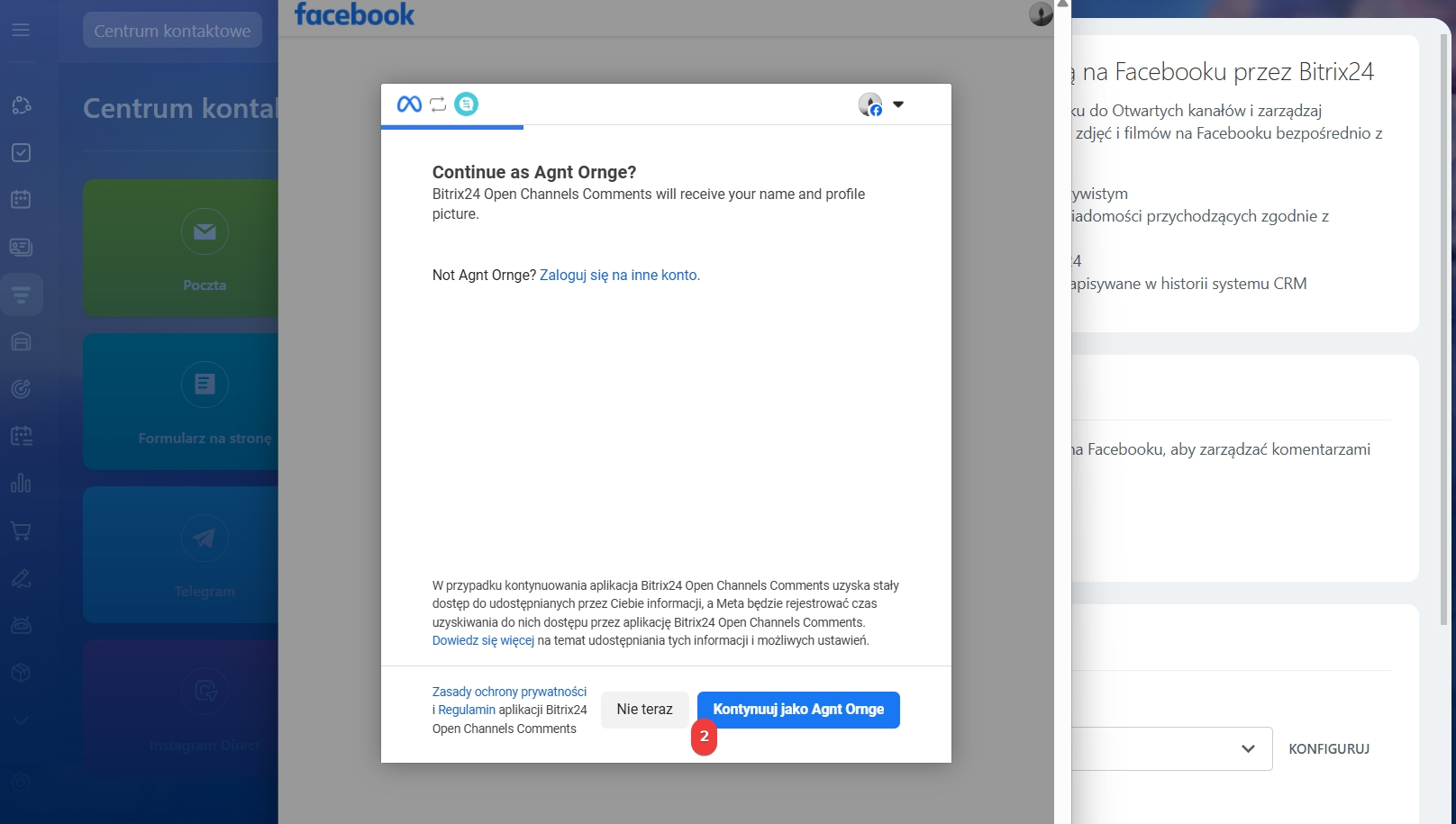1456x824 pixels.
Task: Click the right panel vertical scrollbar
Action: (1445, 329)
